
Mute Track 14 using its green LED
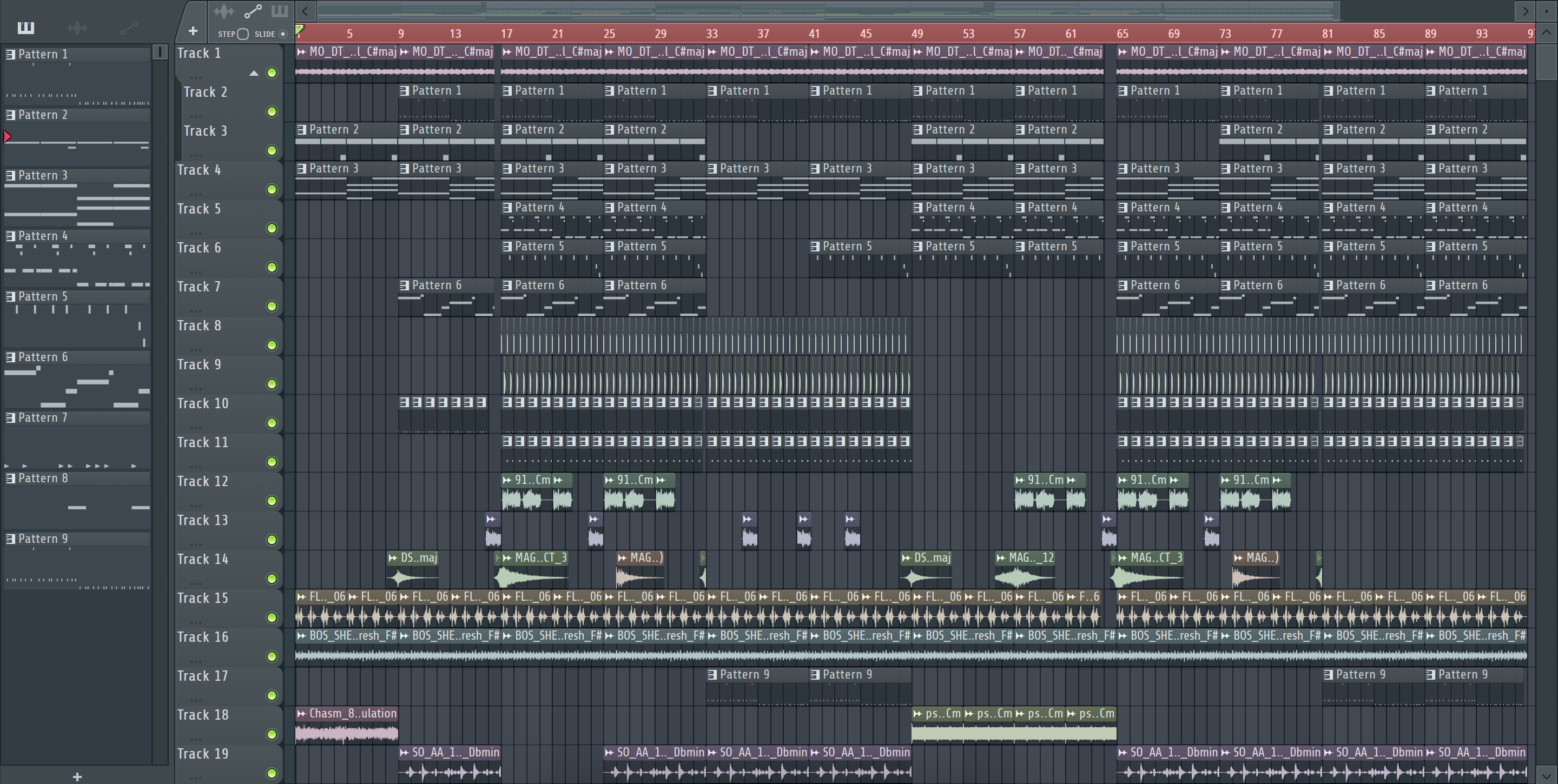pyautogui.click(x=272, y=579)
